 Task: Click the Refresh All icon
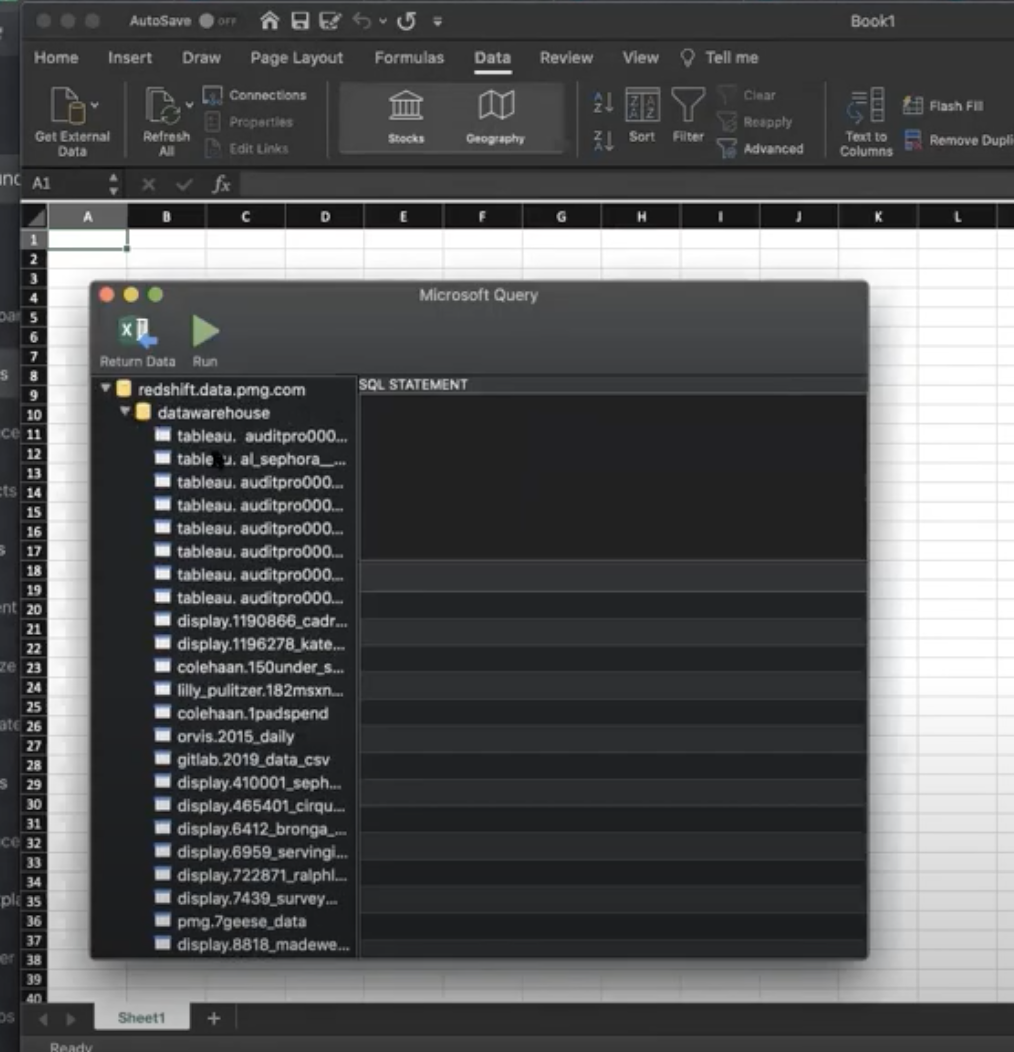click(x=163, y=107)
